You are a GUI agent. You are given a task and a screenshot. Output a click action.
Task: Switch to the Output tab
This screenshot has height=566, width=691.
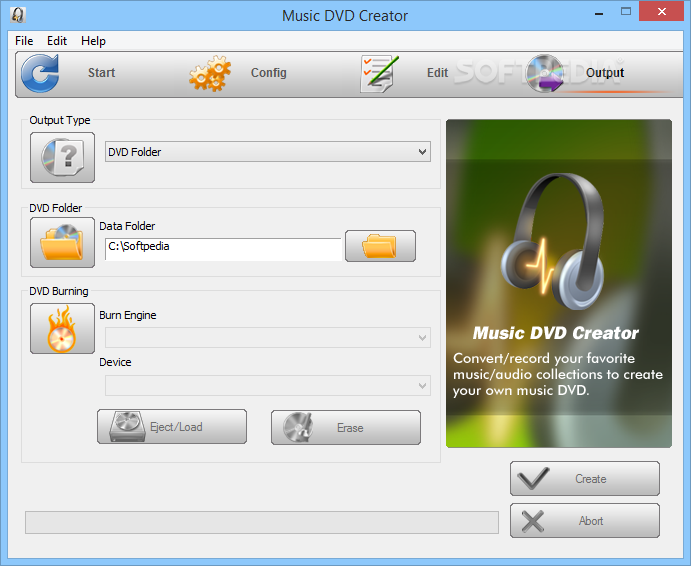click(x=605, y=73)
